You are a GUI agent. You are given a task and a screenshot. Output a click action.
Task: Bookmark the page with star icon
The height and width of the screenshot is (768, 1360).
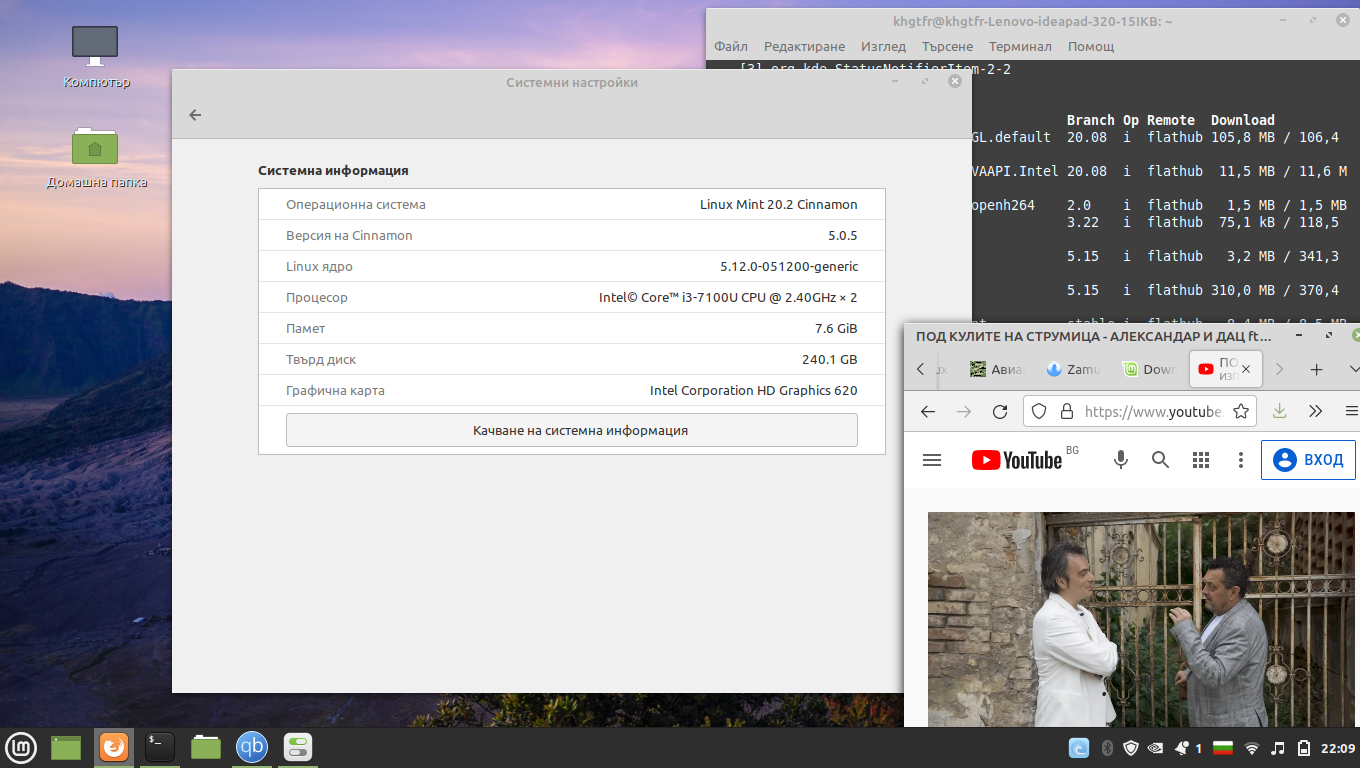coord(1241,411)
